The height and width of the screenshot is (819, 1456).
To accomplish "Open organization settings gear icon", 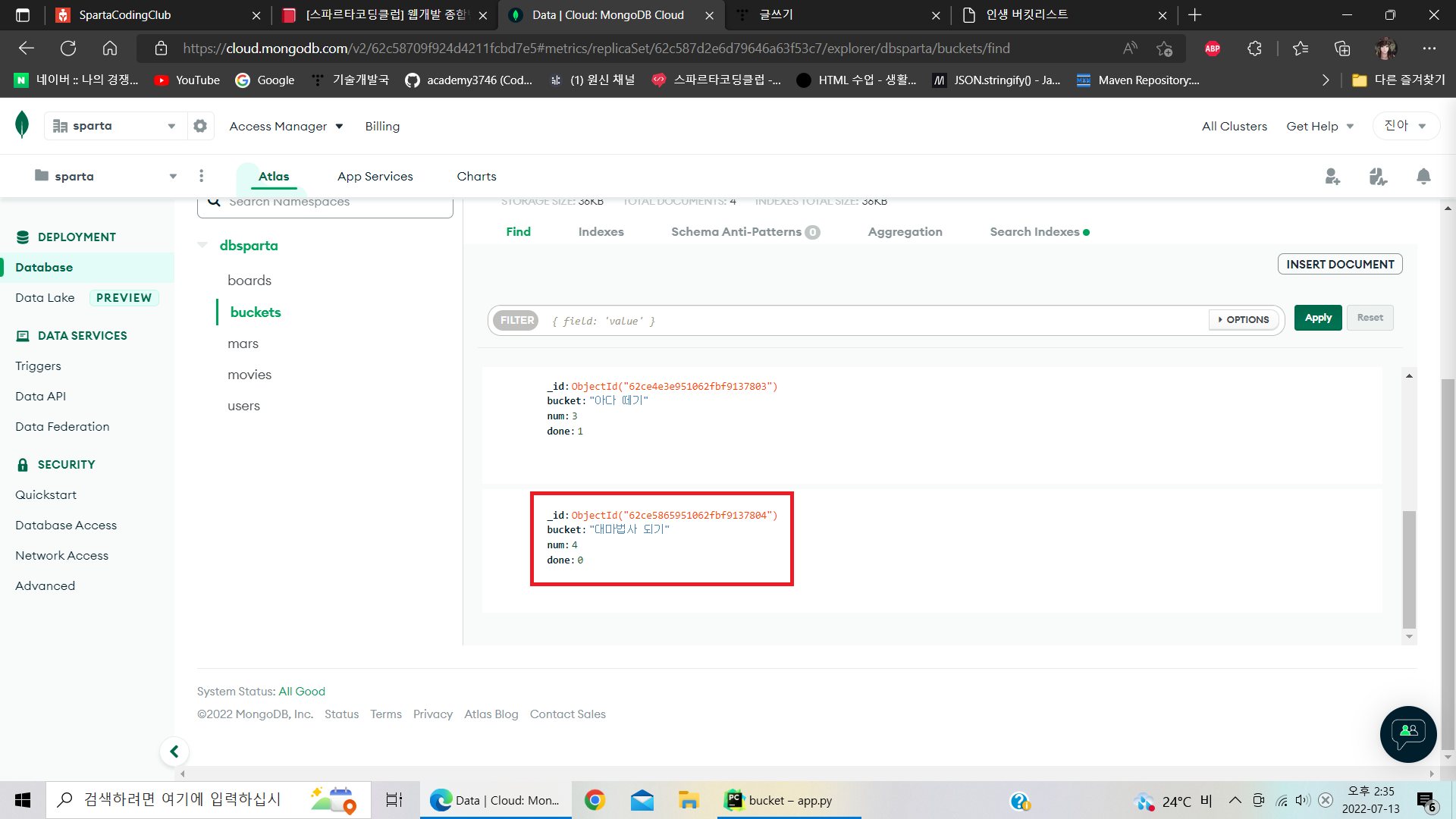I will [200, 126].
